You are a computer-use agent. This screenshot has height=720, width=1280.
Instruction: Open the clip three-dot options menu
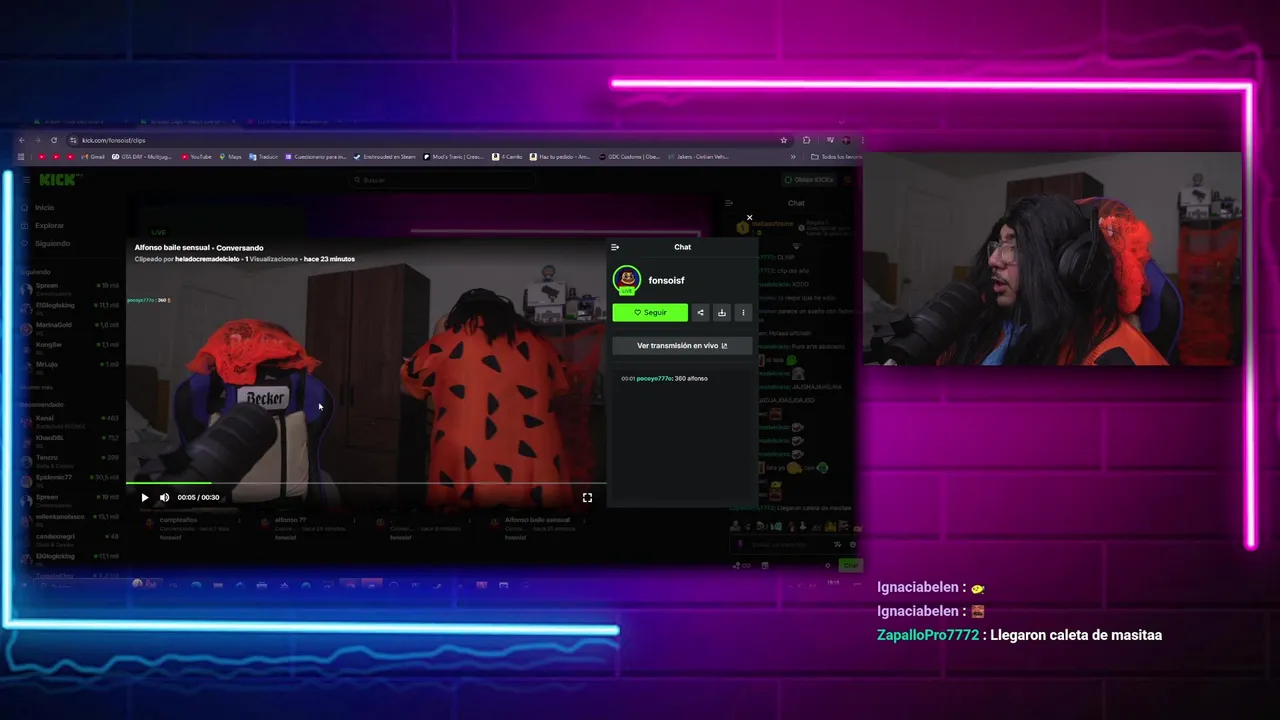pyautogui.click(x=742, y=312)
